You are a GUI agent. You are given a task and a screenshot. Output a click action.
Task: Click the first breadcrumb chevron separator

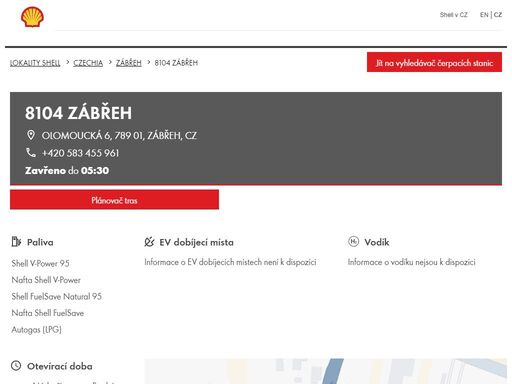pos(67,62)
